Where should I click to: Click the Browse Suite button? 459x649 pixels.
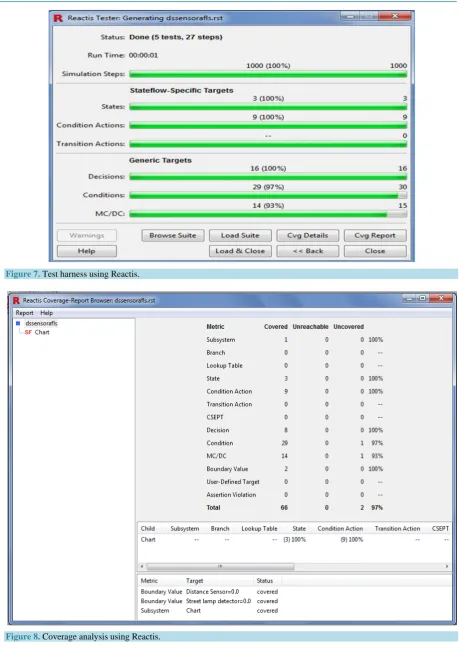pos(173,236)
